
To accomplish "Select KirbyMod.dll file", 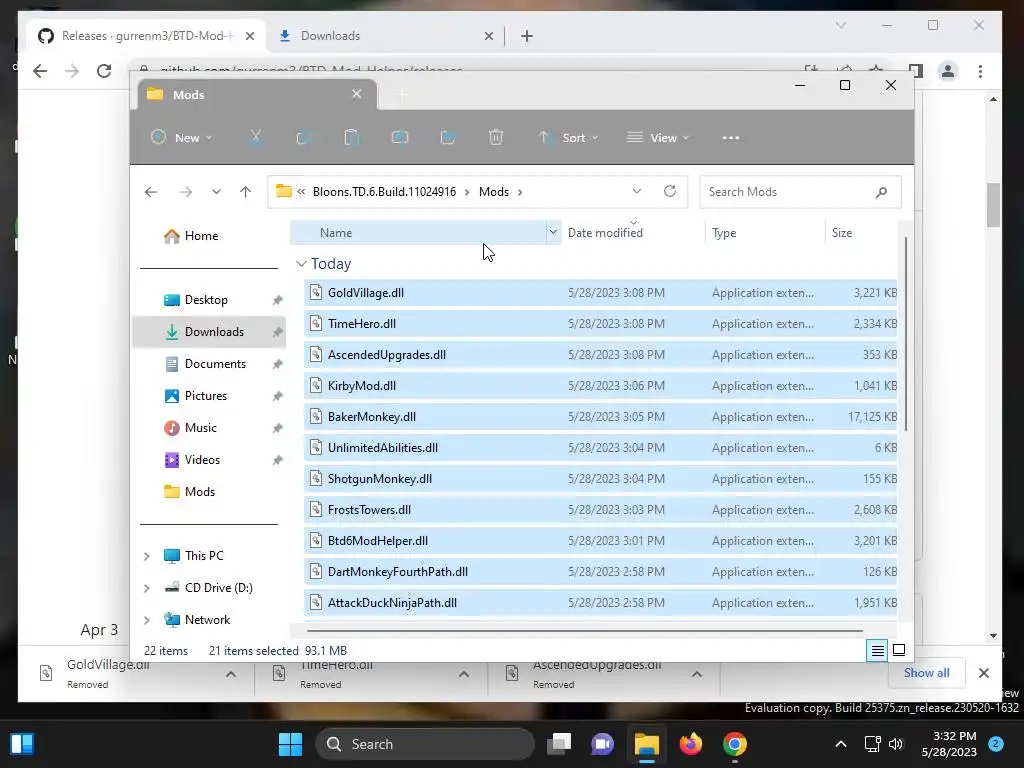I will (600, 386).
